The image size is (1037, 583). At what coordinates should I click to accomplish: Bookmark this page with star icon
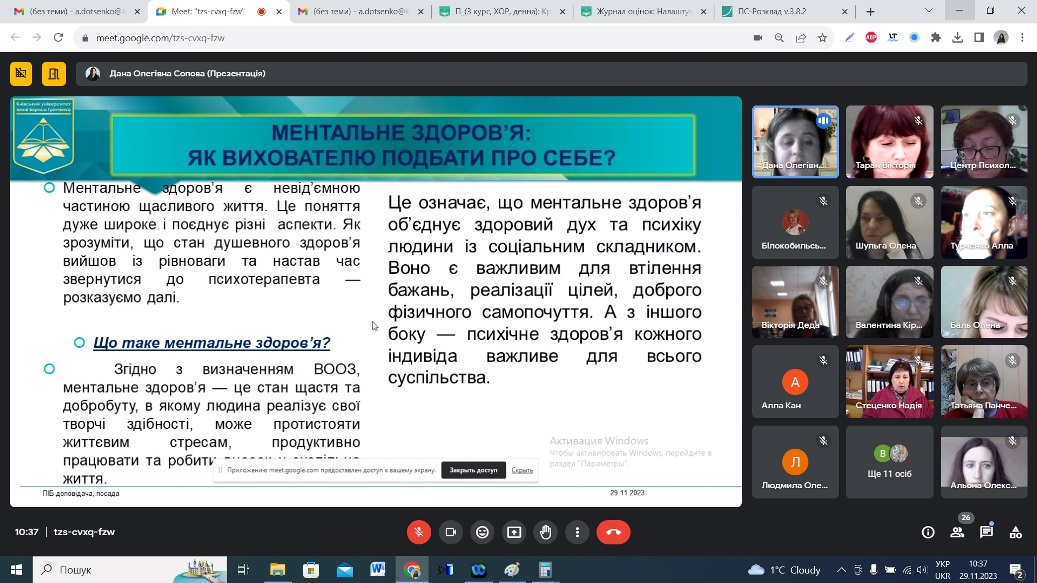[x=823, y=38]
